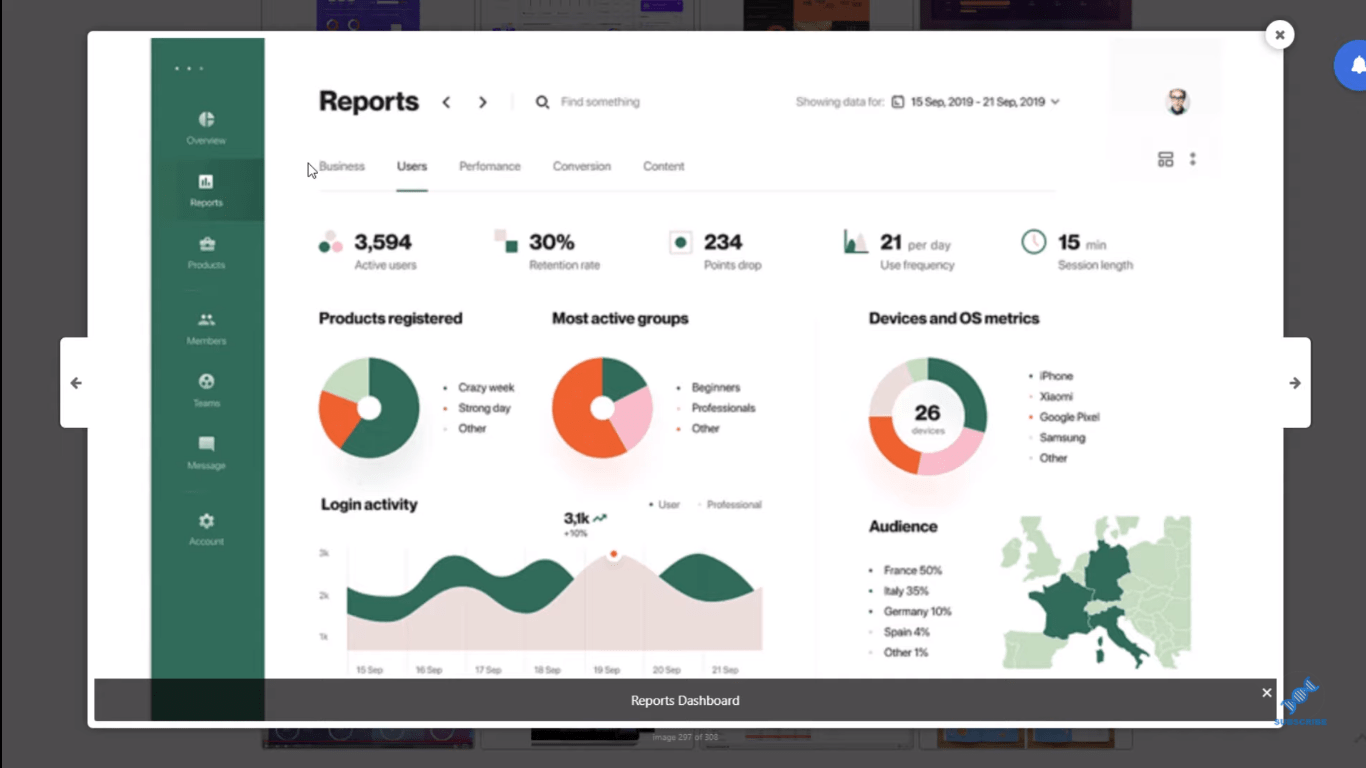Click the layout grid view icon
Viewport: 1366px width, 768px height.
click(x=1165, y=160)
